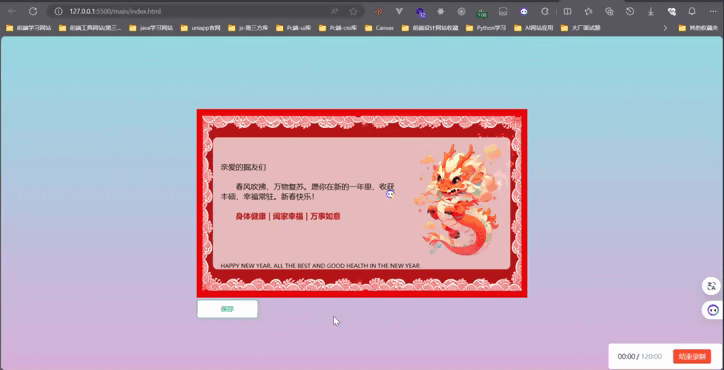Open the AI网站应用 bookmark folder
Viewport: 724px width, 370px height.
point(533,28)
